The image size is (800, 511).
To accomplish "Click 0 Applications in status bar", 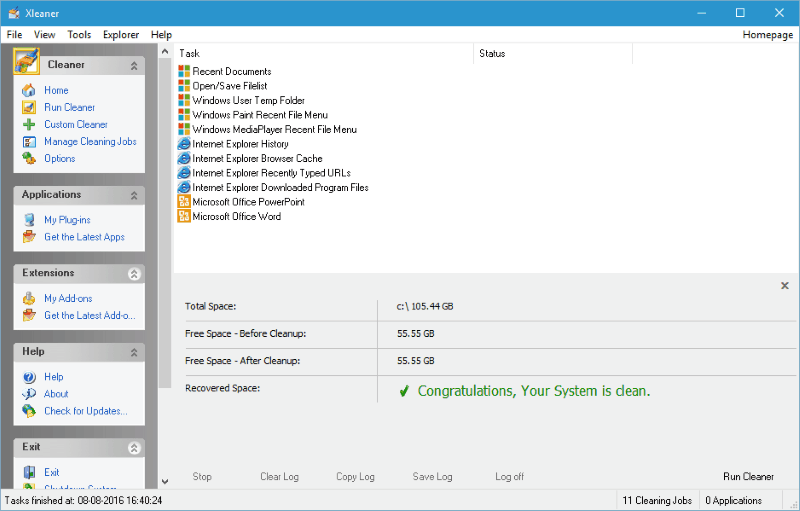I will click(x=734, y=500).
